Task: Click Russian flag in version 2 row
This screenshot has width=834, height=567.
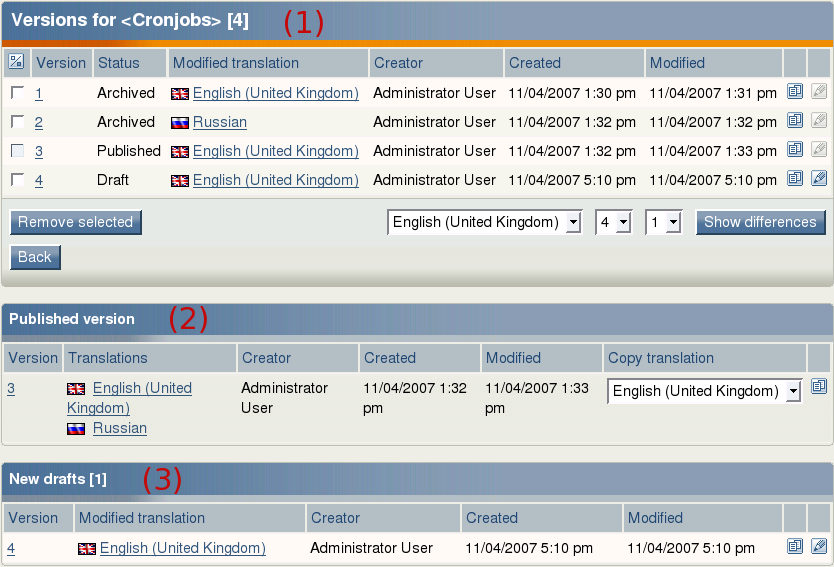Action: pos(180,123)
